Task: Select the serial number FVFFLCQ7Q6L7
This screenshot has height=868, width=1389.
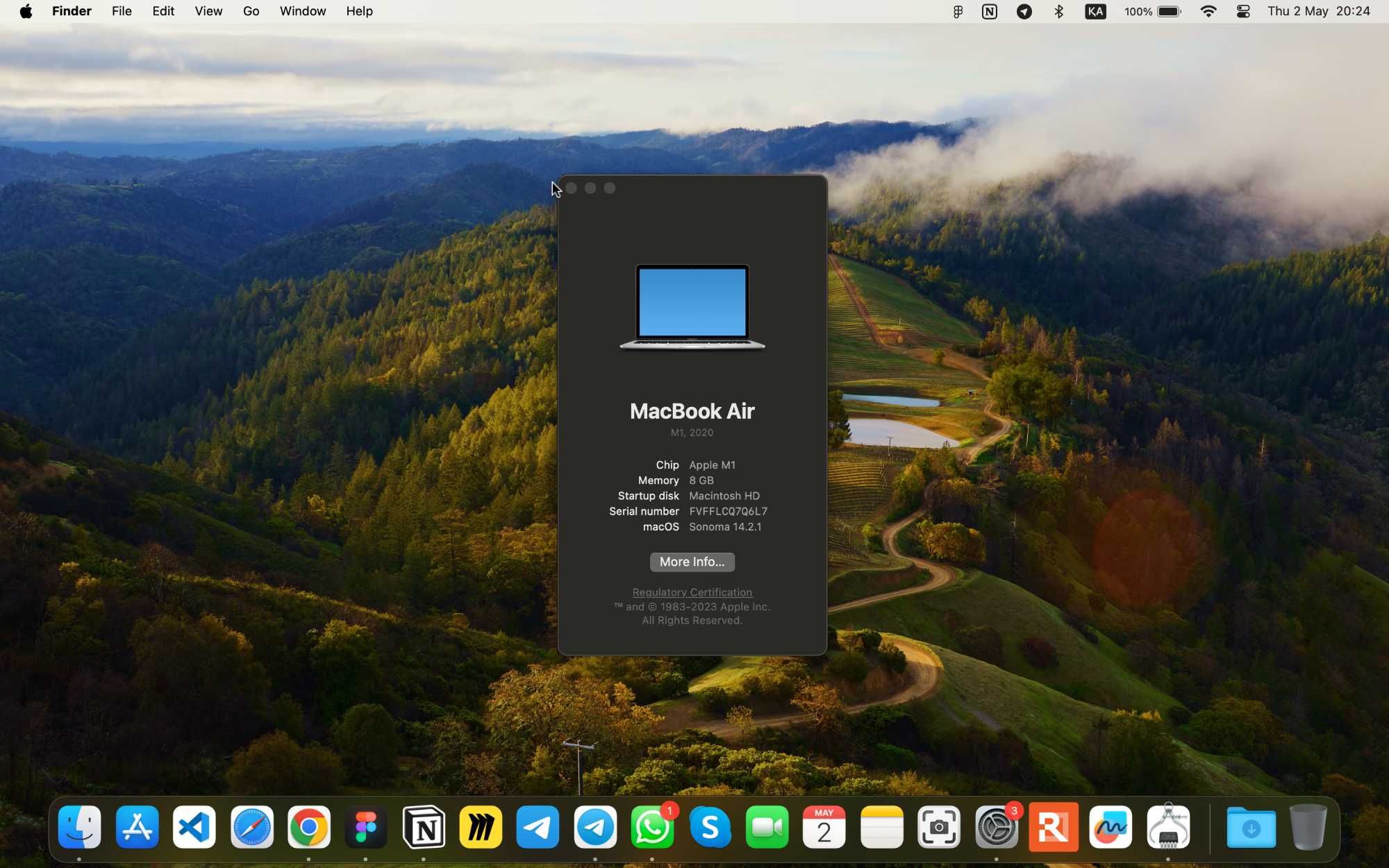Action: [x=729, y=511]
